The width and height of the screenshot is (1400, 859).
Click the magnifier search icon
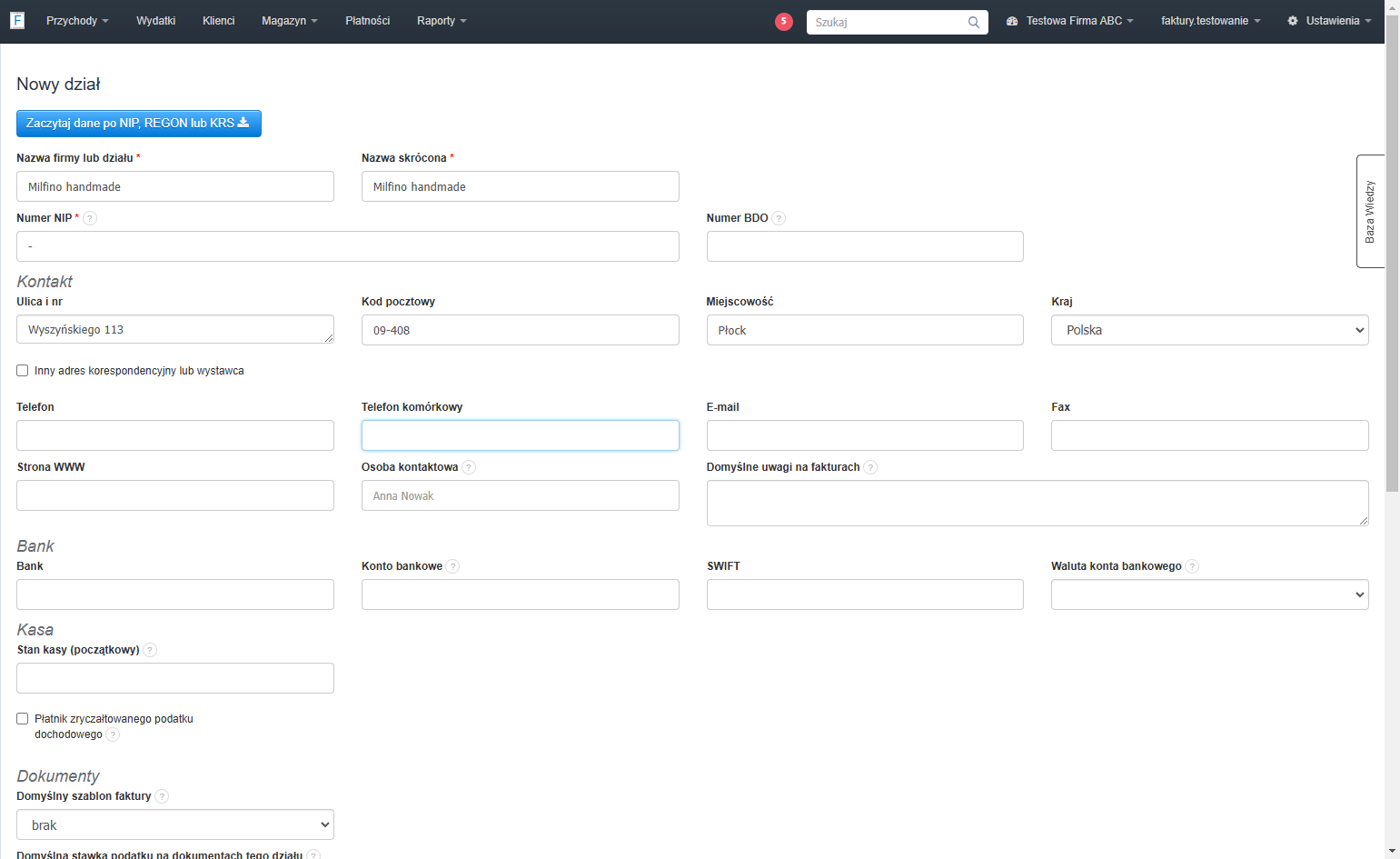pos(974,22)
